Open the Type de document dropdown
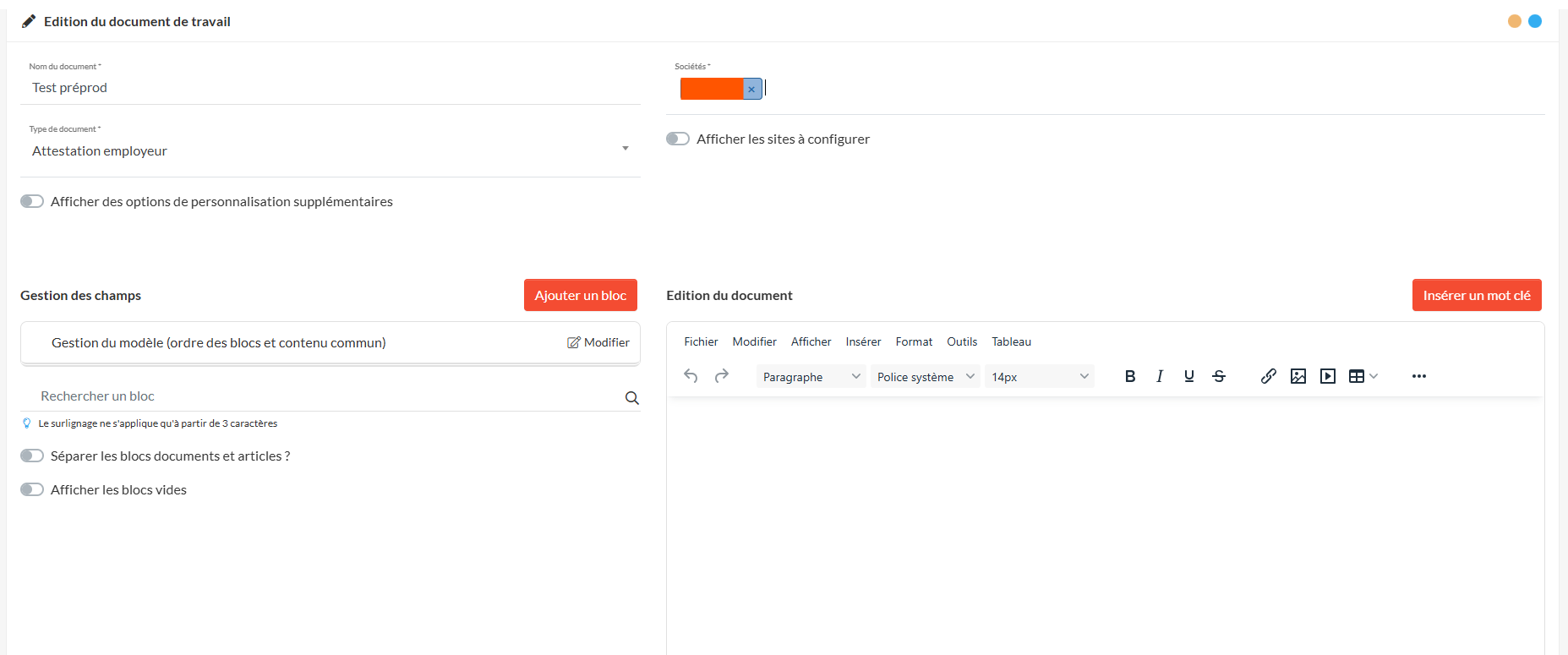This screenshot has width=1568, height=655. (x=330, y=150)
